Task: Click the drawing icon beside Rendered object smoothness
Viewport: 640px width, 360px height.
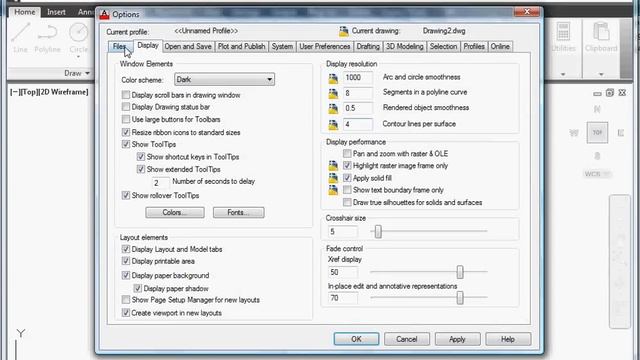Action: click(x=333, y=108)
